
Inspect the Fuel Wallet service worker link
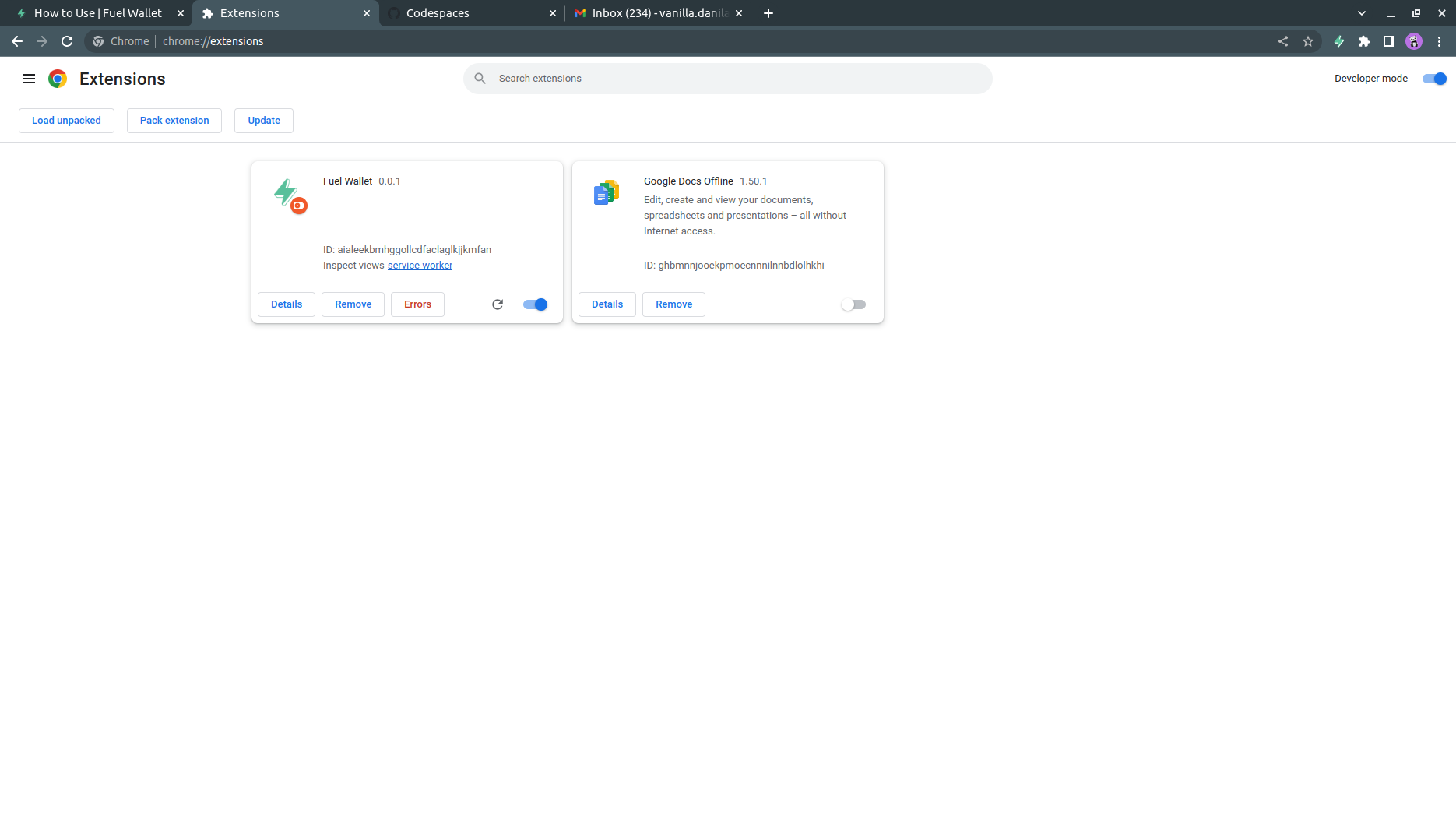click(x=420, y=265)
